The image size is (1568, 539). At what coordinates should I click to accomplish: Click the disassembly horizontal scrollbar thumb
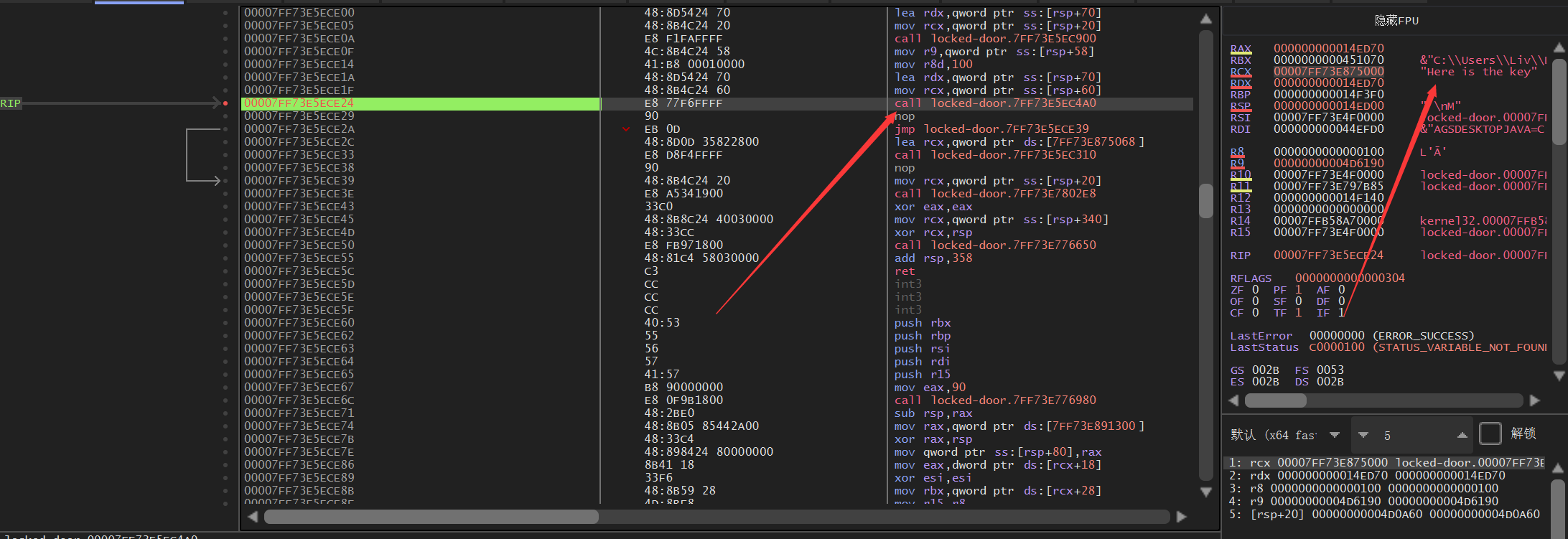coord(431,517)
